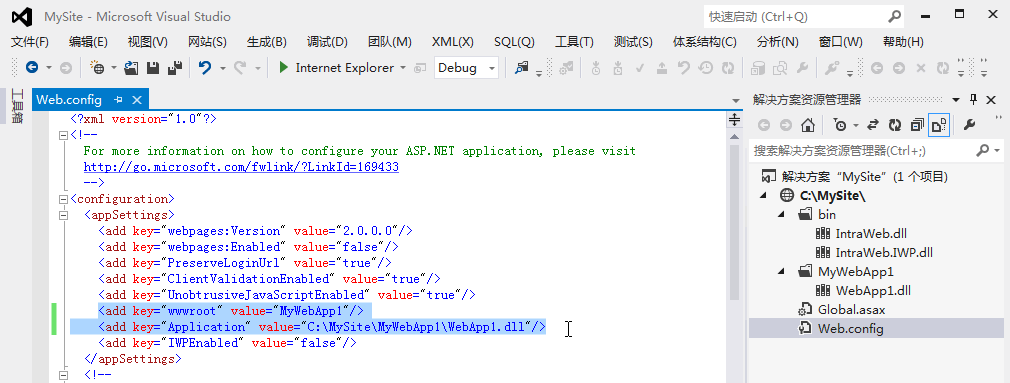The width and height of the screenshot is (1010, 383).
Task: Select Global.asax in Solution Explorer
Action: click(x=851, y=310)
